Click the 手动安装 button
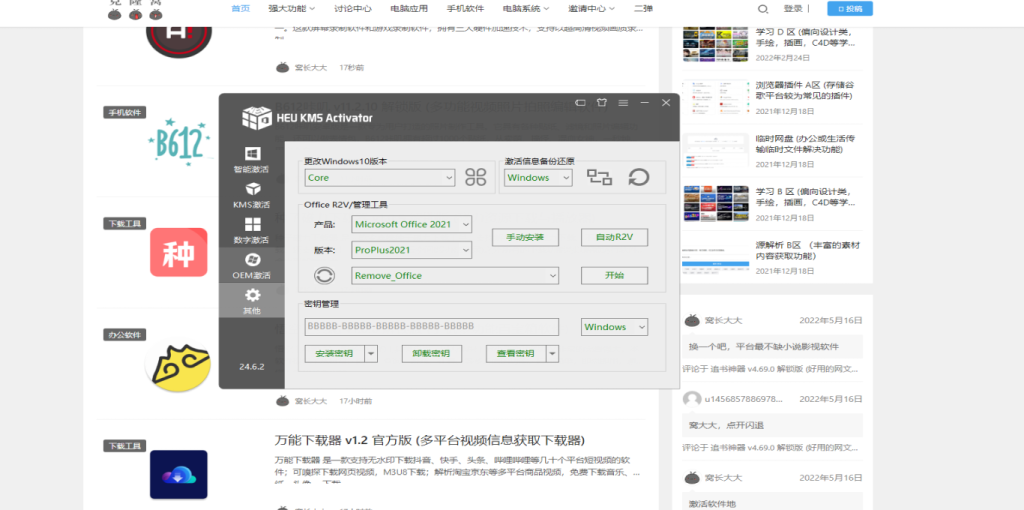 pyautogui.click(x=525, y=237)
